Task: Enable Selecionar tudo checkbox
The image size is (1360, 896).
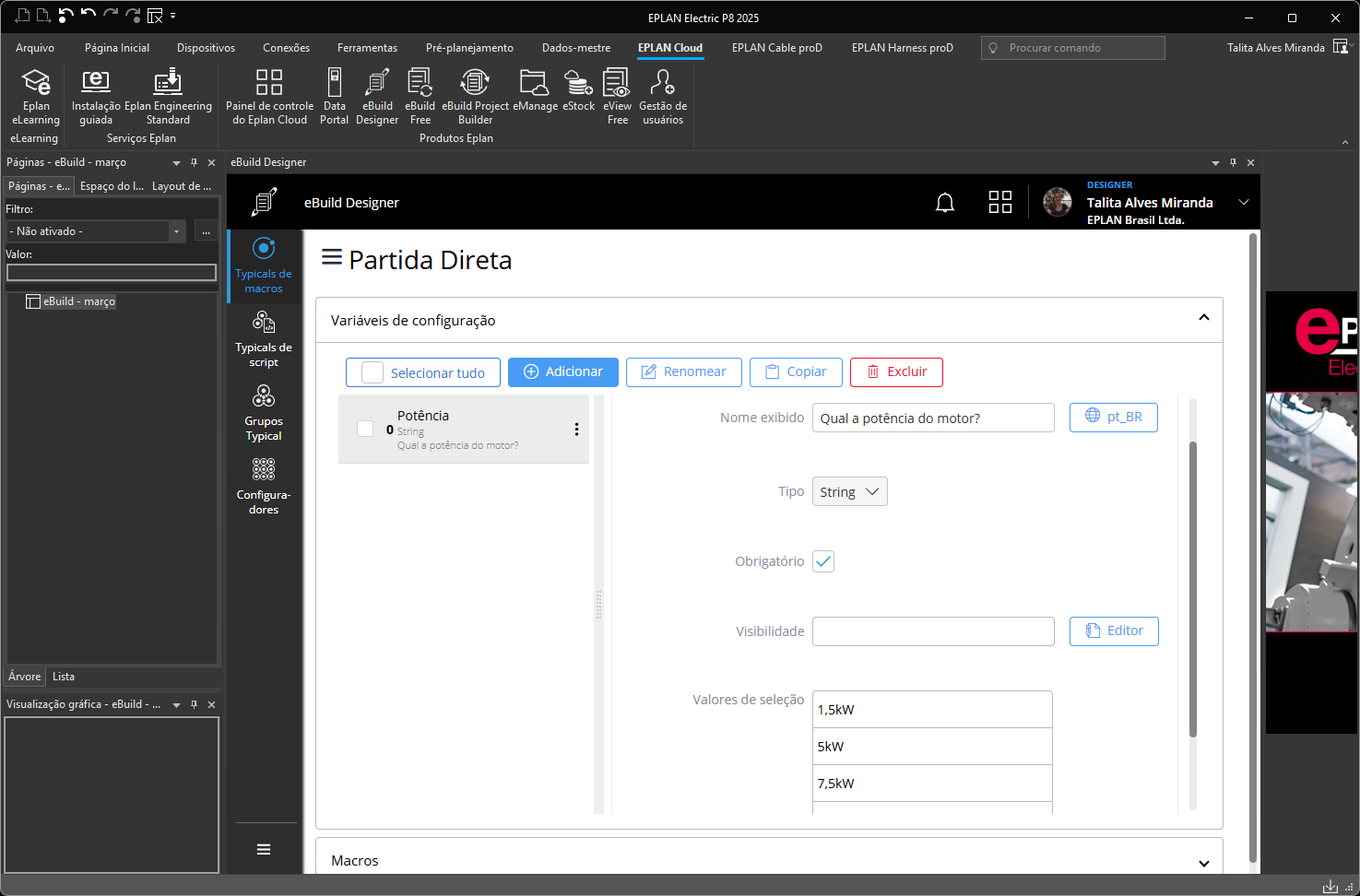Action: coord(373,371)
